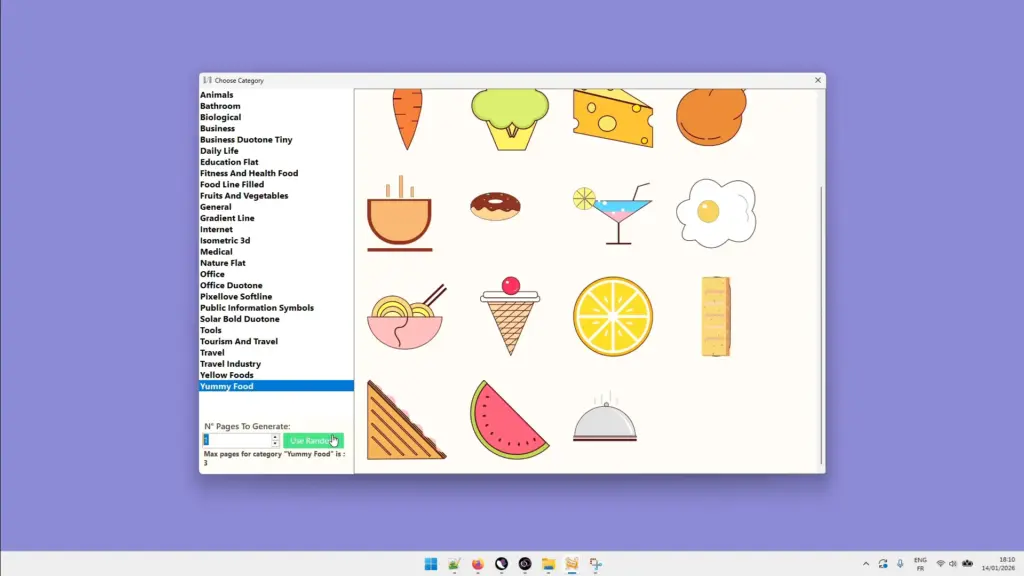Screen dimensions: 1024x576
Task: Increase pages count with the up stepper arrow
Action: pyautogui.click(x=275, y=436)
